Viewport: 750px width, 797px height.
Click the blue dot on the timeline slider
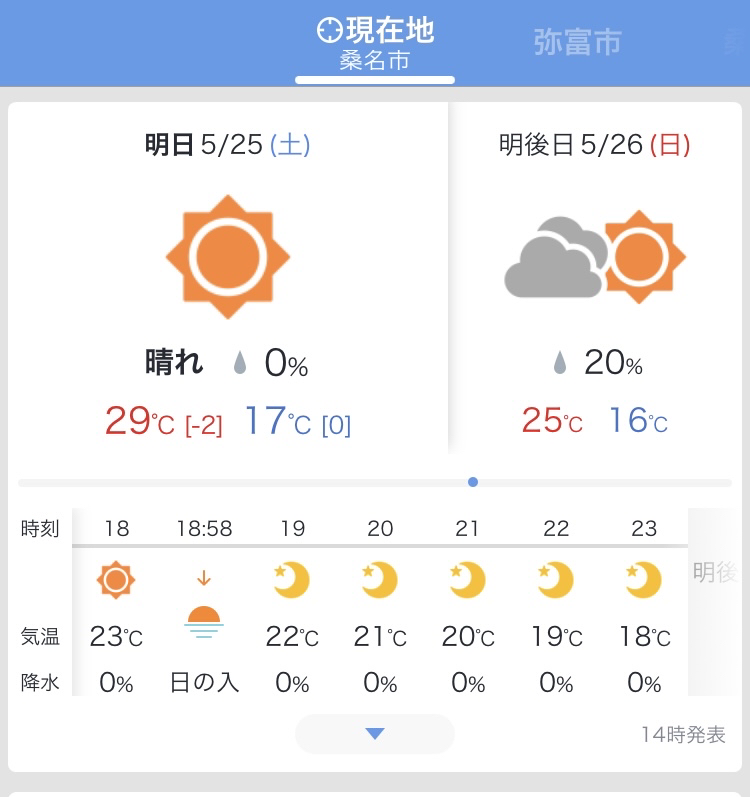[x=473, y=482]
